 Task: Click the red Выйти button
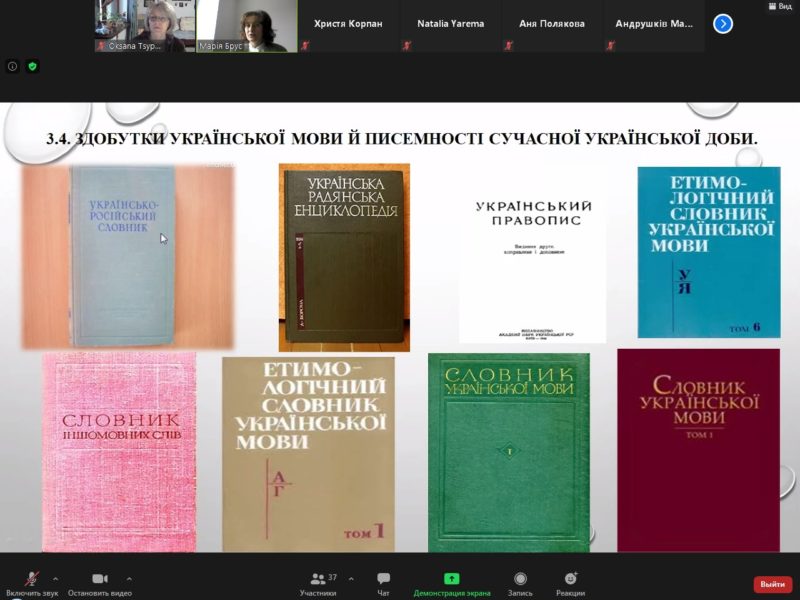[772, 584]
